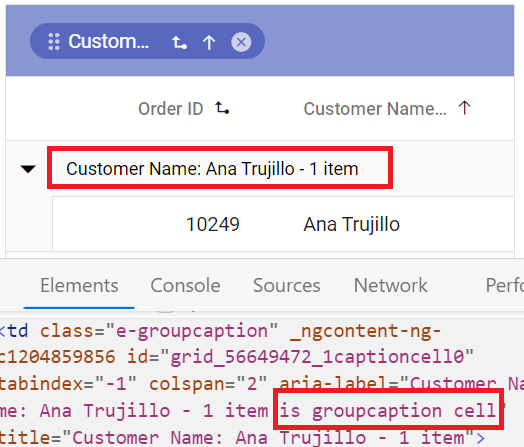Collapse the Ana Trujillo group row
Viewport: 524px width, 447px height.
[28, 169]
